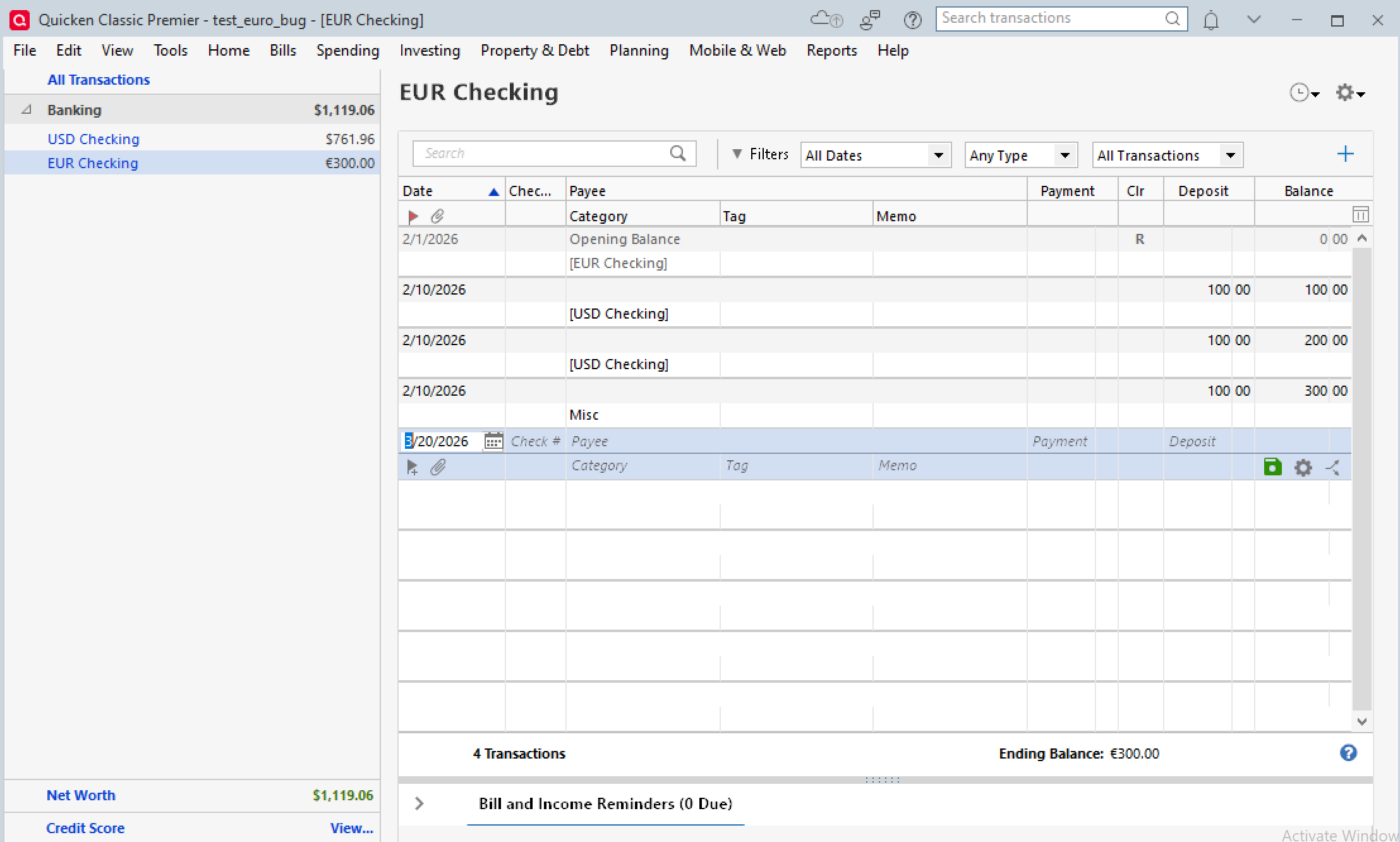Open the calendar picker in date field

tap(493, 441)
